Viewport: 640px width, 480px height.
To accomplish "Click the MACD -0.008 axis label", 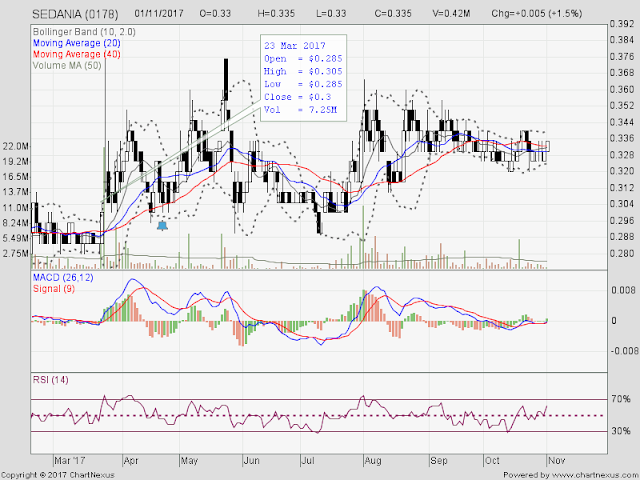I will pyautogui.click(x=622, y=351).
